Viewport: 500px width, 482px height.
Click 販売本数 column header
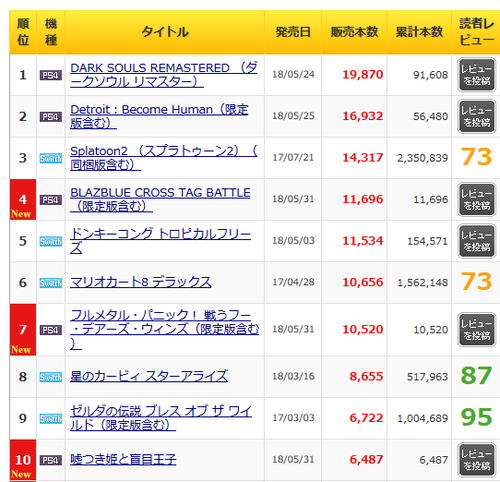pos(354,32)
